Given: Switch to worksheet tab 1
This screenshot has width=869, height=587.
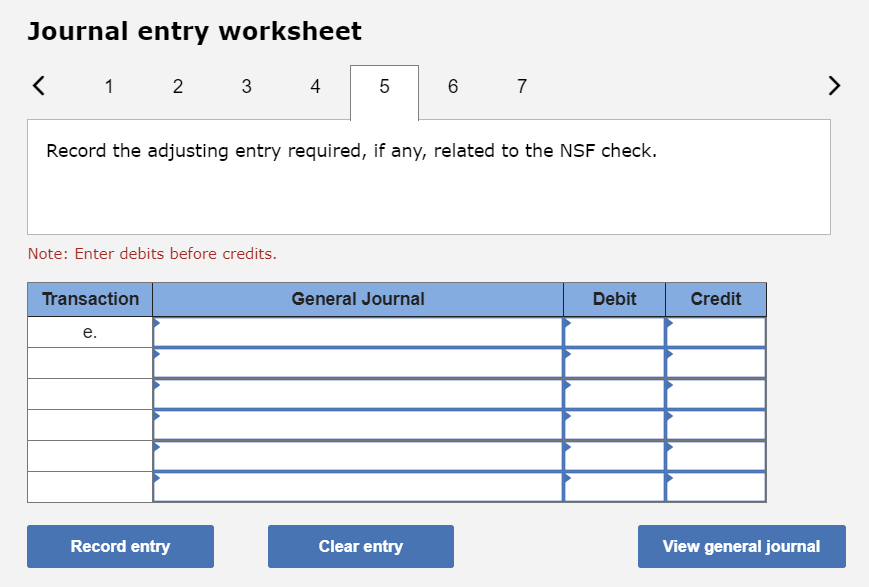Looking at the screenshot, I should coord(108,87).
